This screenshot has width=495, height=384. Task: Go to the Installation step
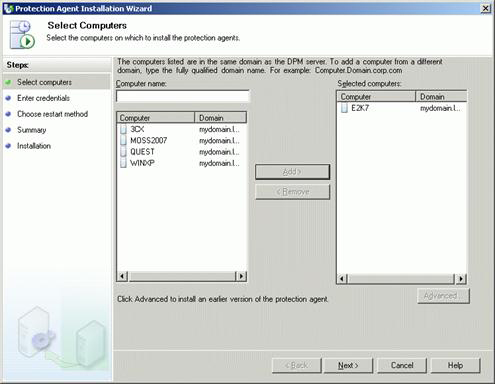tap(34, 146)
